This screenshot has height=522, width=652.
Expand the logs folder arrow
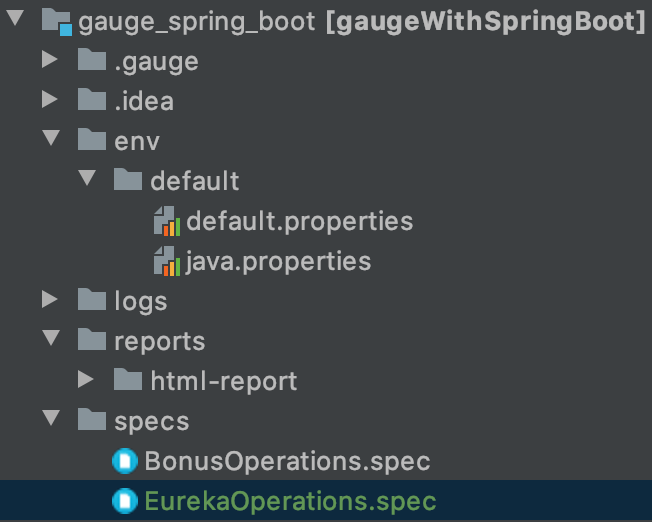(x=50, y=300)
